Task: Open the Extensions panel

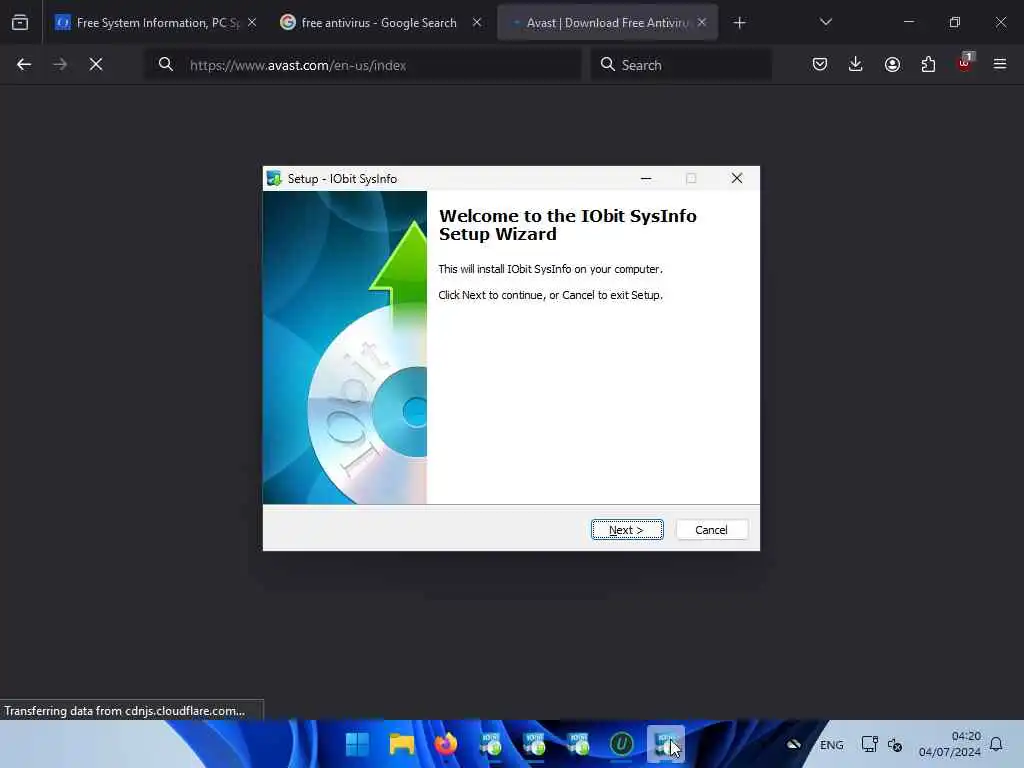Action: click(928, 64)
